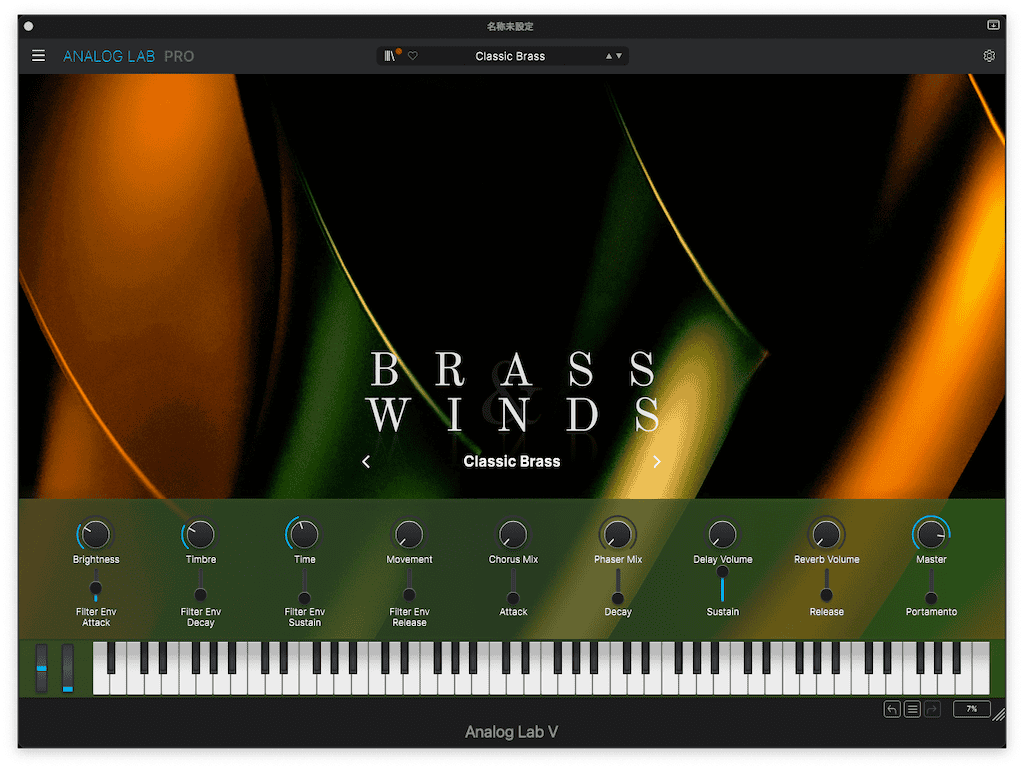Click the Sustain fader
Viewport: 1024px width, 769px height.
coord(722,584)
